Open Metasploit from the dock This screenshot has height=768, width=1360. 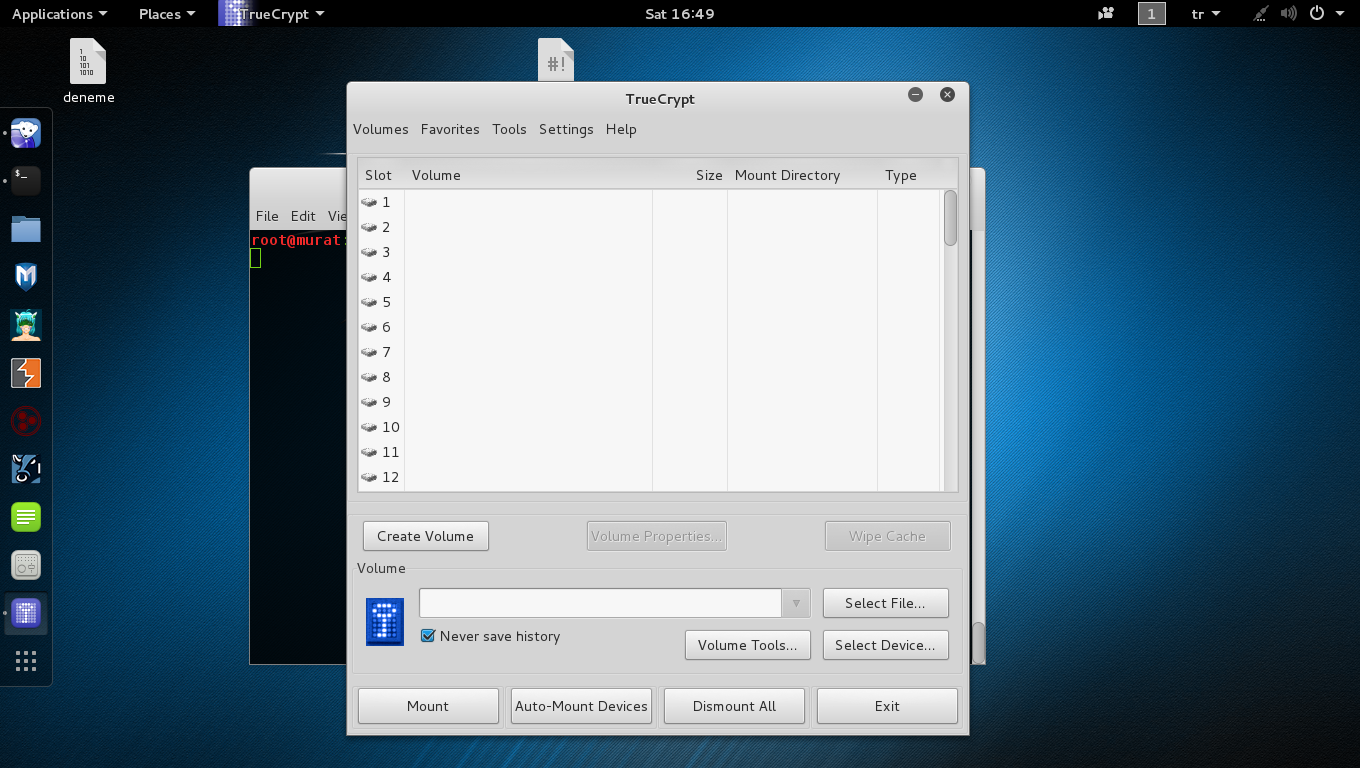(x=26, y=277)
